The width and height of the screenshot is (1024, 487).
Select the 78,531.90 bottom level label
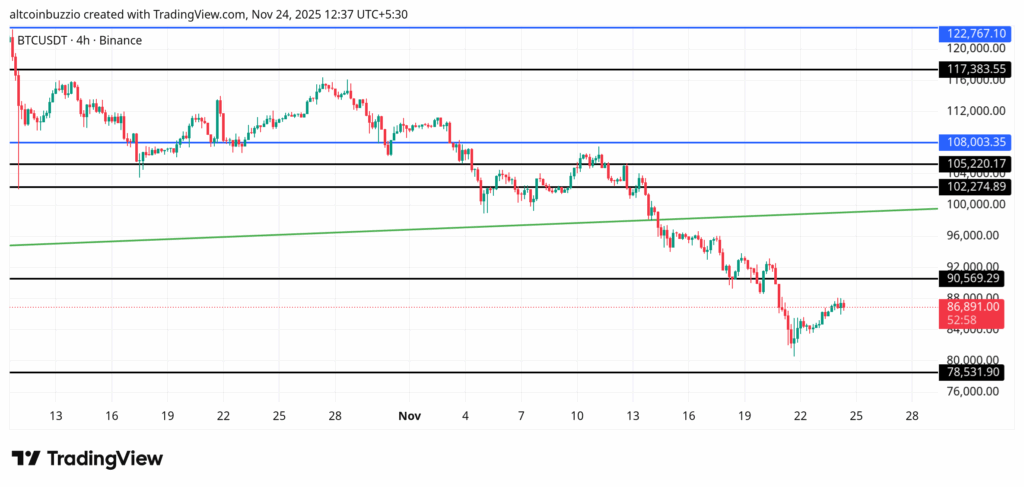[977, 372]
